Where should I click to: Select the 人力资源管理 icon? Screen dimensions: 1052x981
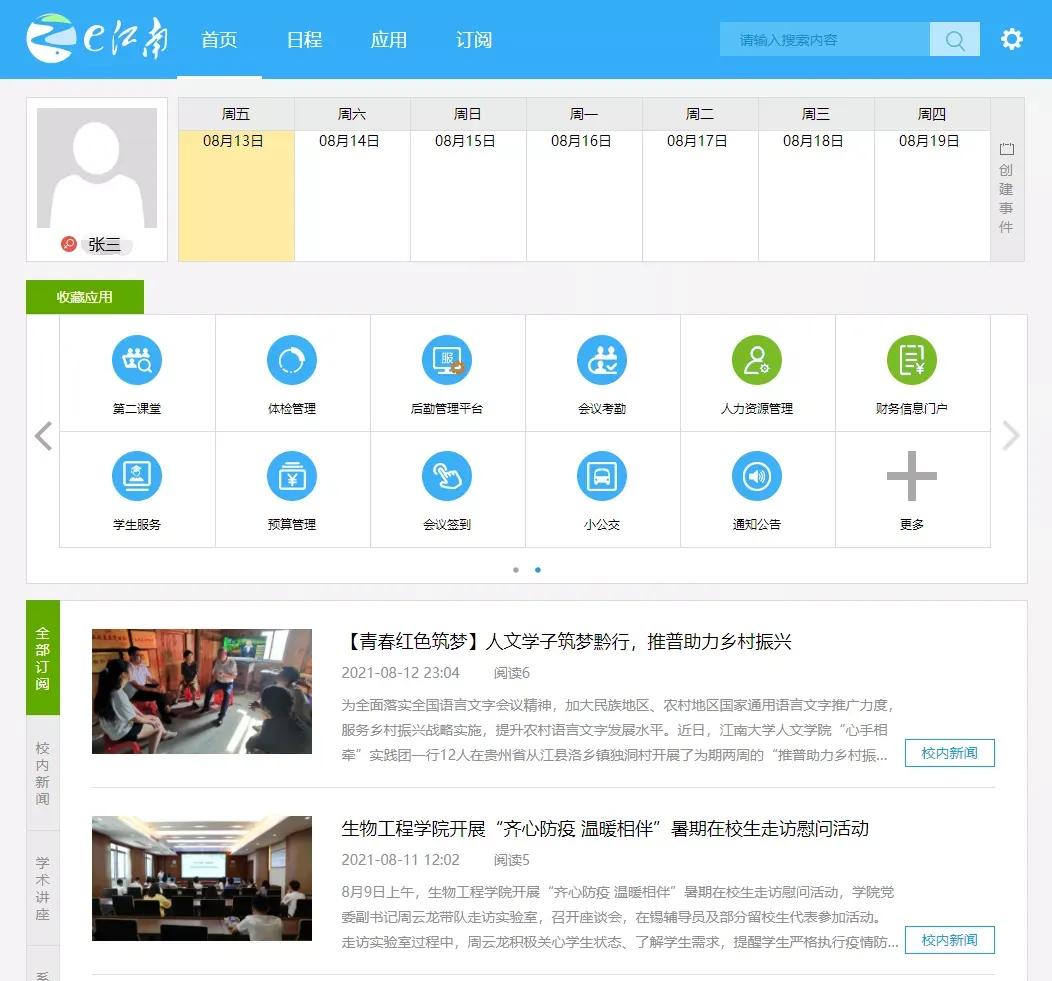757,372
